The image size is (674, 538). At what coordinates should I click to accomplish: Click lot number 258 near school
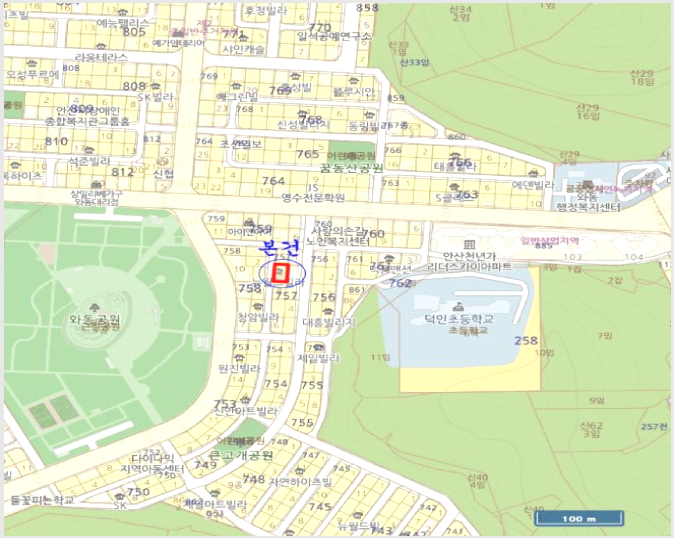(x=526, y=341)
